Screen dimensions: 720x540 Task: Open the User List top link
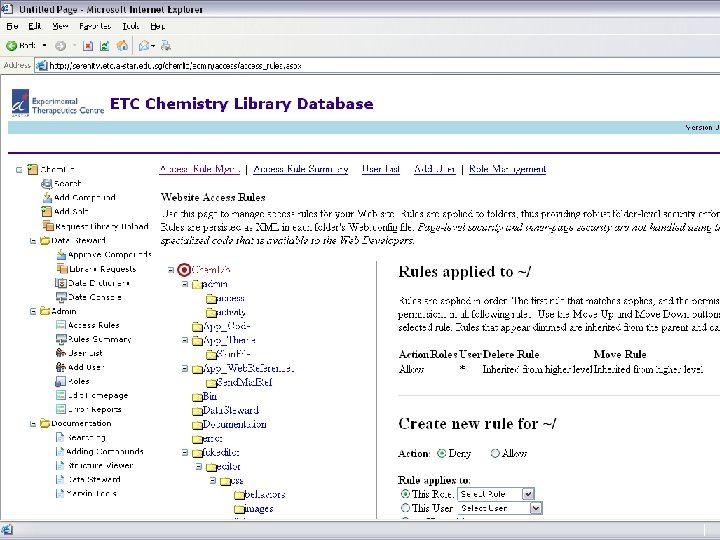pos(381,169)
